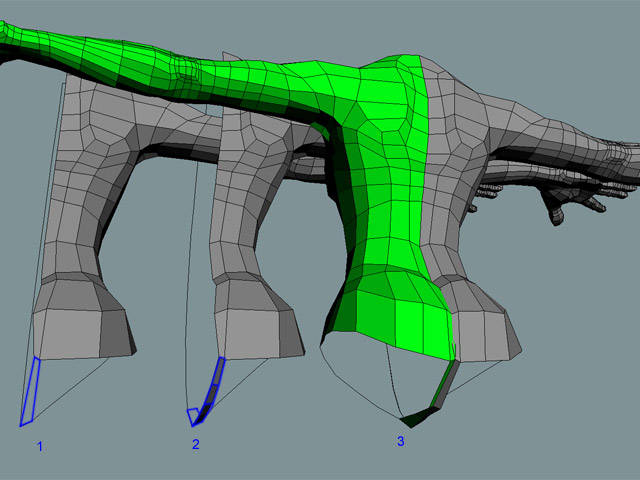640x480 pixels.
Task: Select the blue outlined polygon above label 1
Action: pyautogui.click(x=31, y=391)
